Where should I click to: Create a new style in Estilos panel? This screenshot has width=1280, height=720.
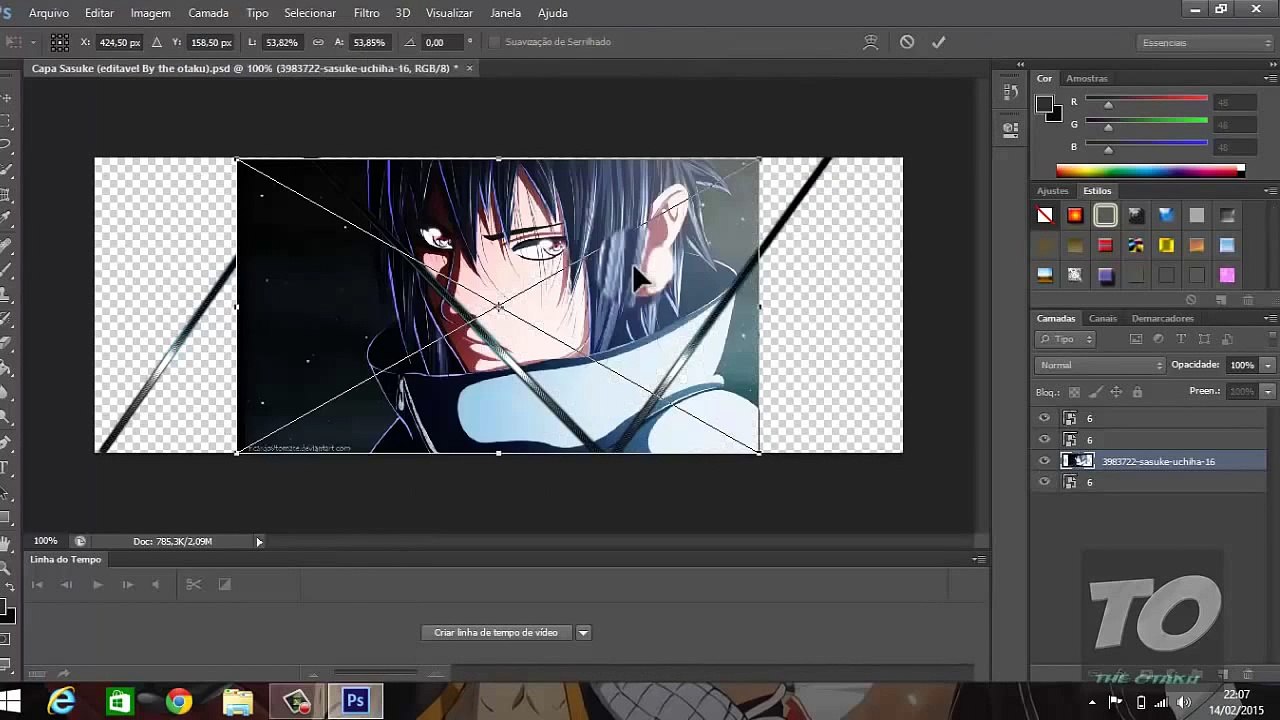coord(1221,300)
